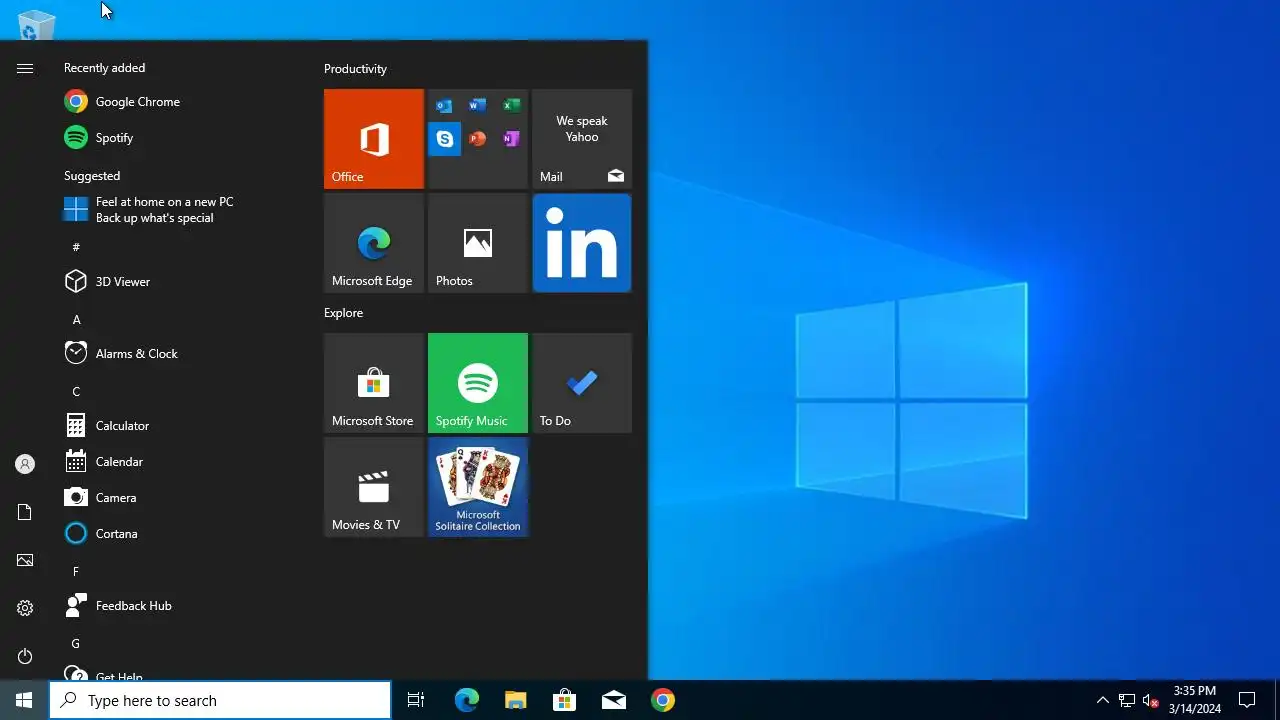Image resolution: width=1280 pixels, height=720 pixels.
Task: Open the Mail tile
Action: click(x=582, y=139)
